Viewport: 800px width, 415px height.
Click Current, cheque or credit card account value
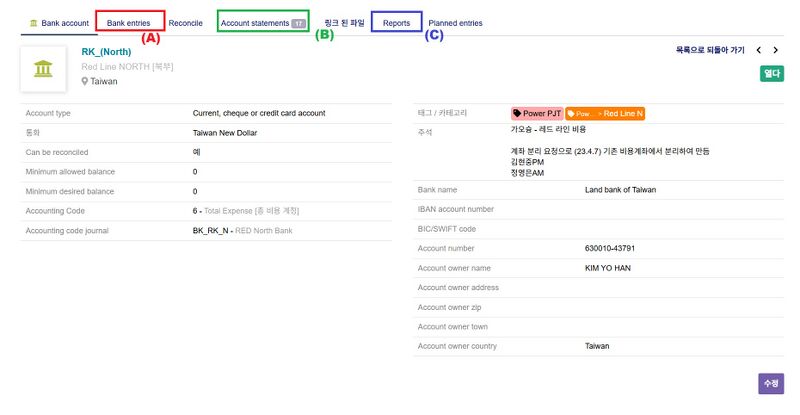[x=259, y=113]
